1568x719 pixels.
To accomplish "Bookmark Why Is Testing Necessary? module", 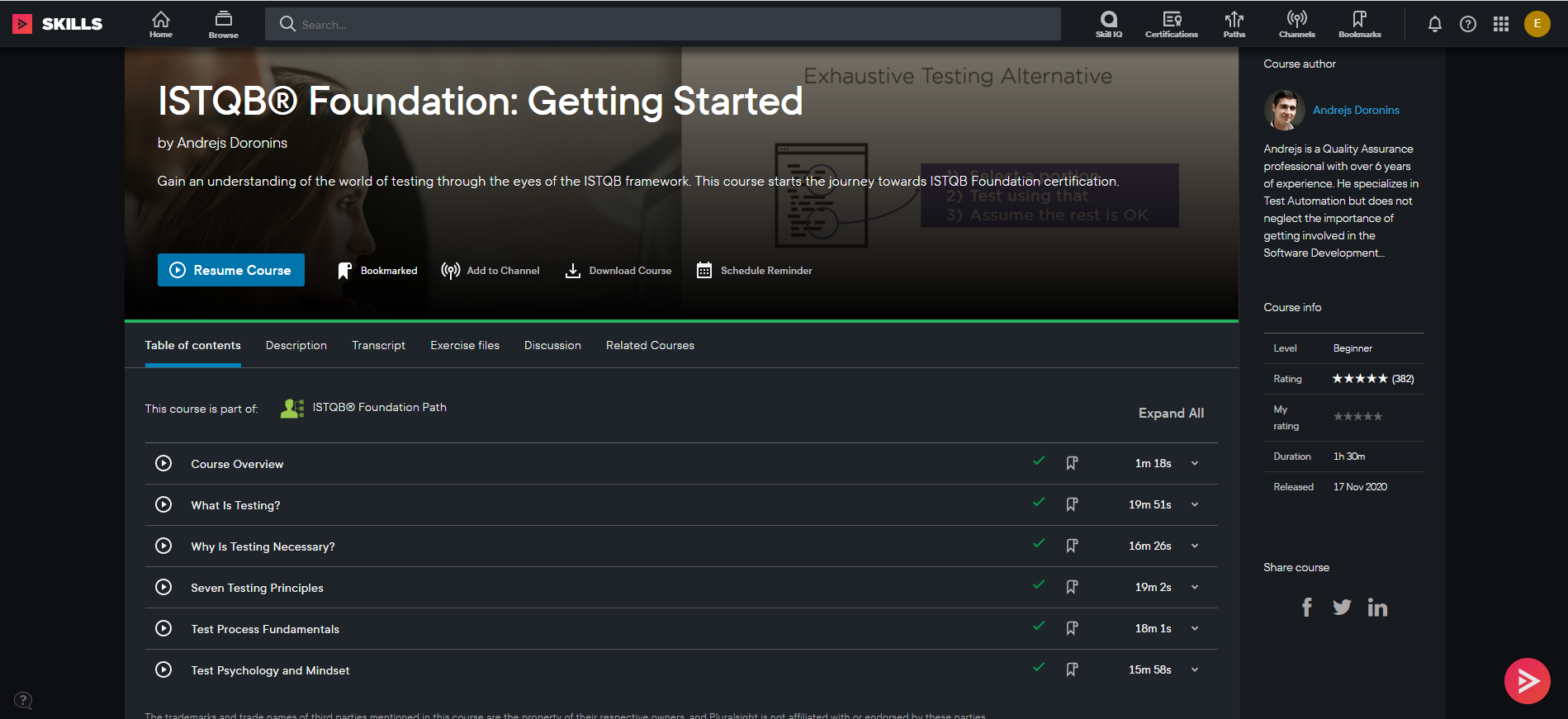I will pyautogui.click(x=1072, y=546).
